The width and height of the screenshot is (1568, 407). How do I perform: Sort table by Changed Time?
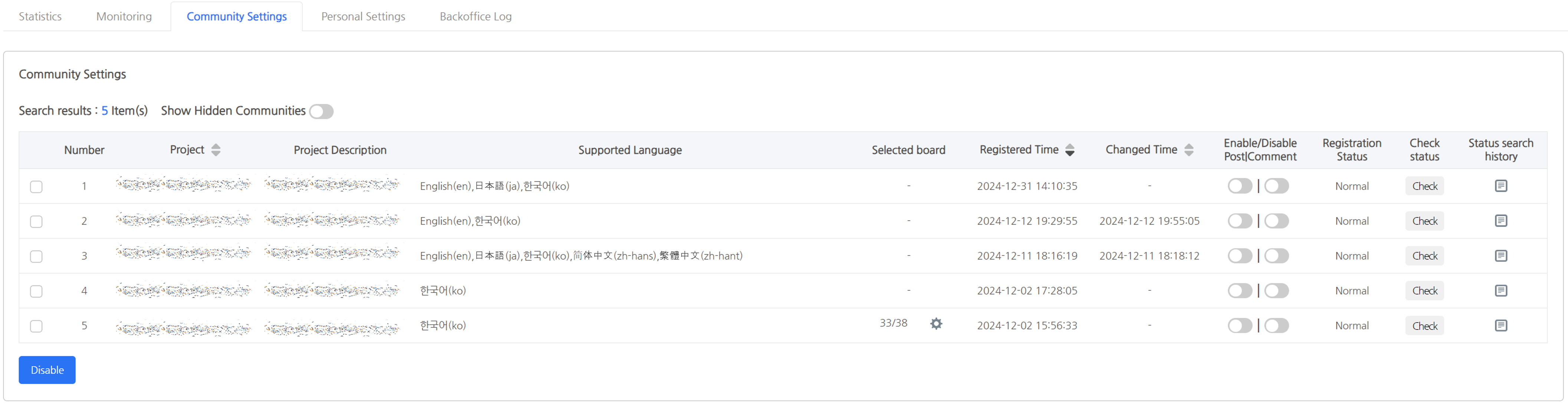(x=1188, y=150)
